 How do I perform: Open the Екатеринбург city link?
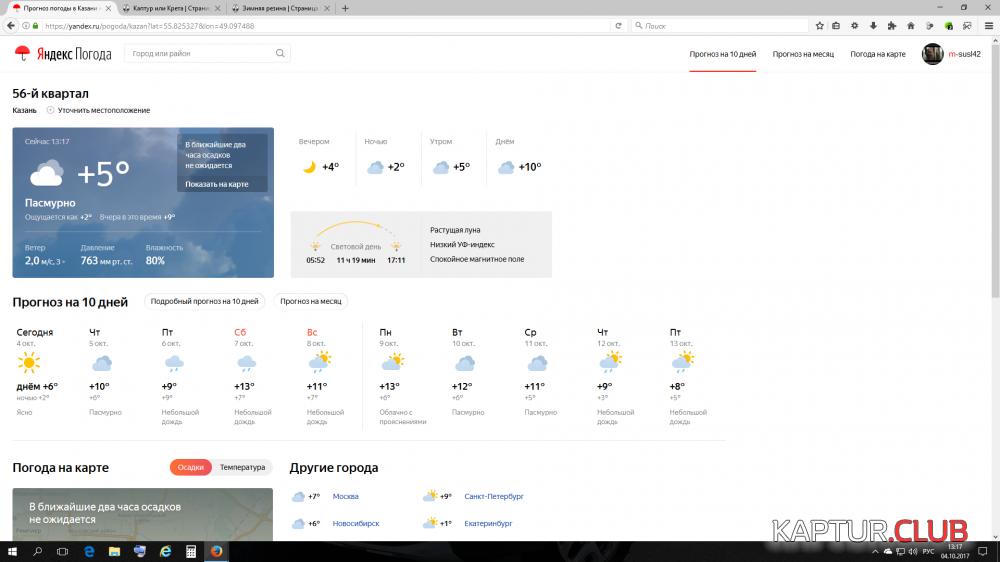(x=489, y=524)
